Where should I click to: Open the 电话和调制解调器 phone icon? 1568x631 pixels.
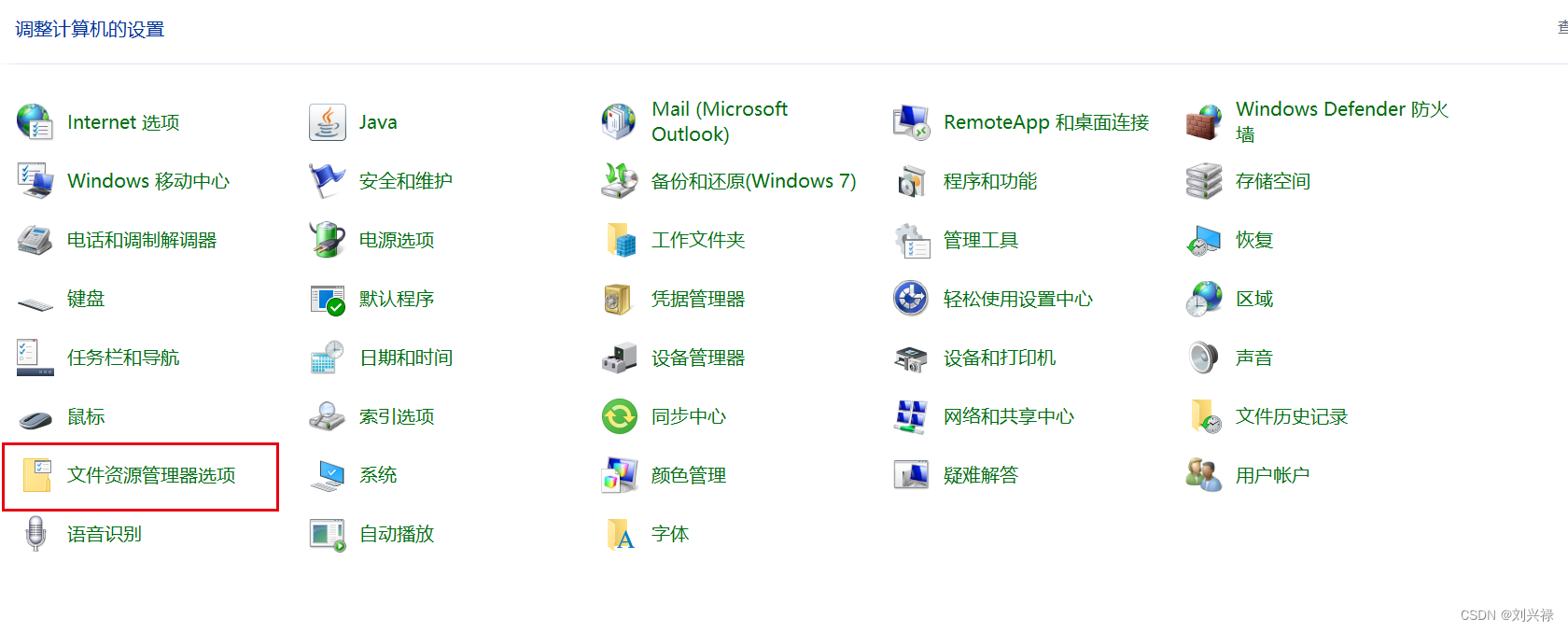(x=35, y=240)
